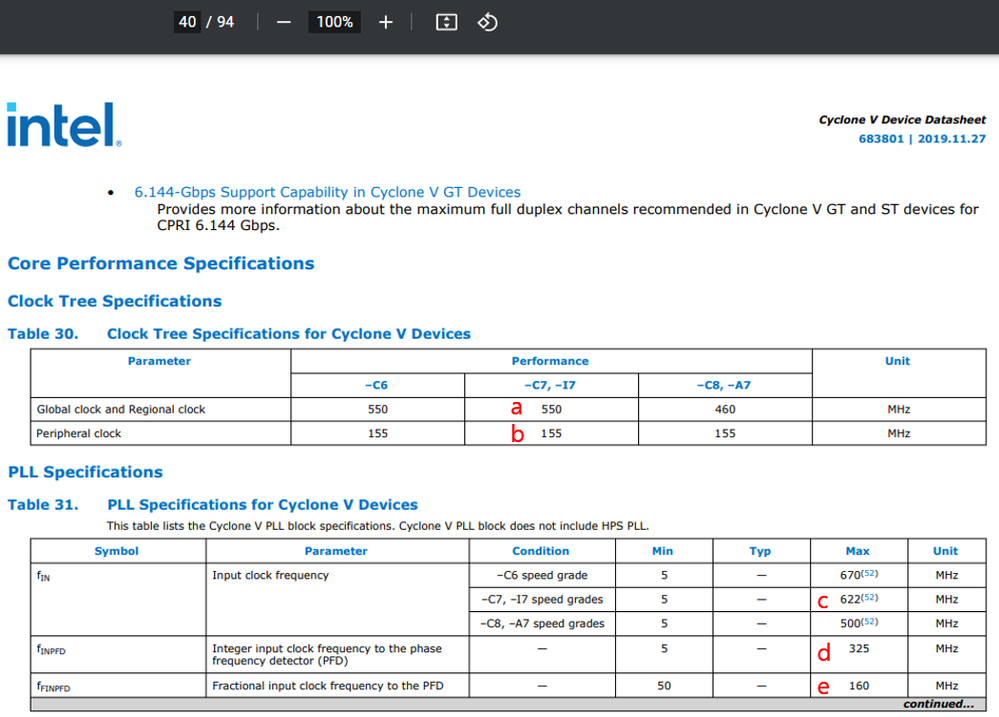Click the Clock Tree Specifications heading

click(x=115, y=301)
